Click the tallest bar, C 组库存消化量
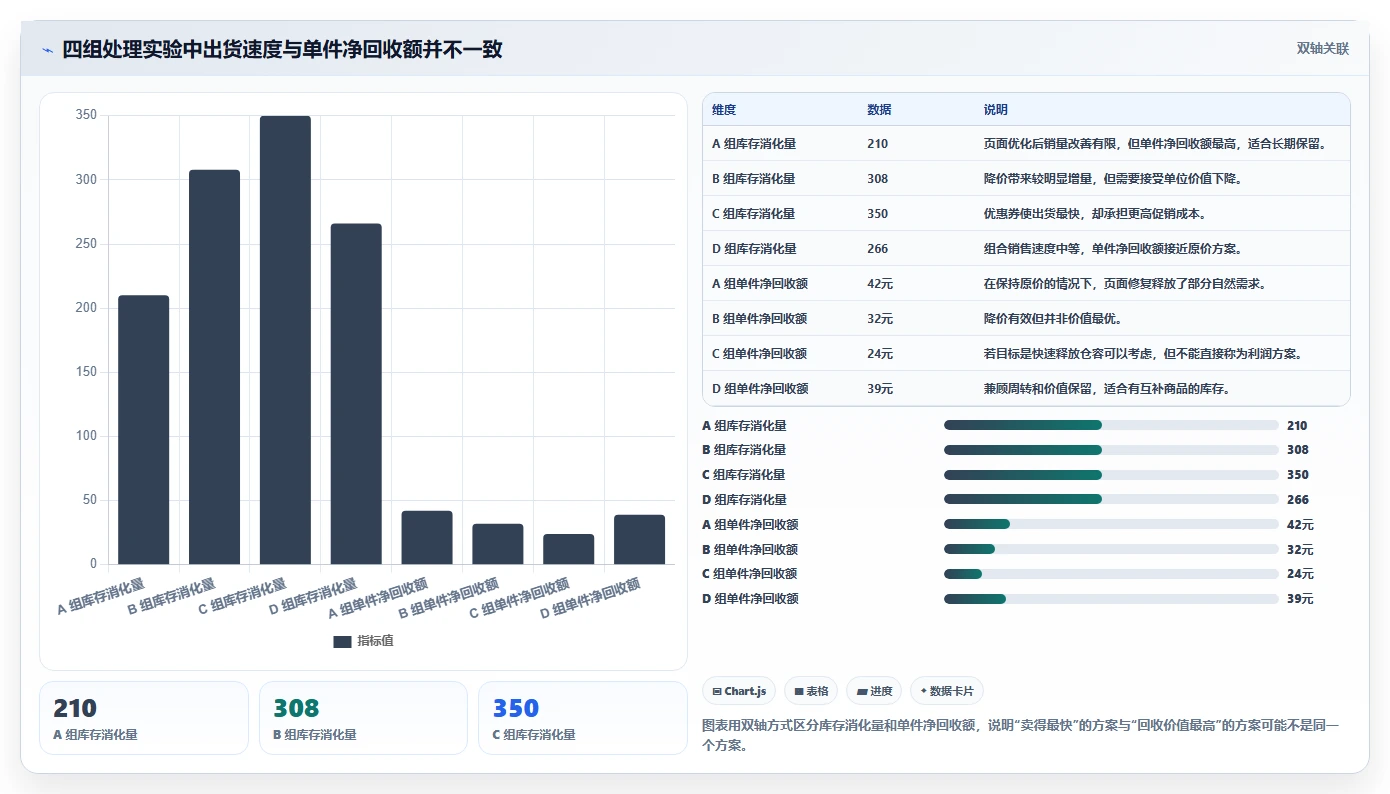Screen dimensions: 1390x794 click(x=285, y=340)
